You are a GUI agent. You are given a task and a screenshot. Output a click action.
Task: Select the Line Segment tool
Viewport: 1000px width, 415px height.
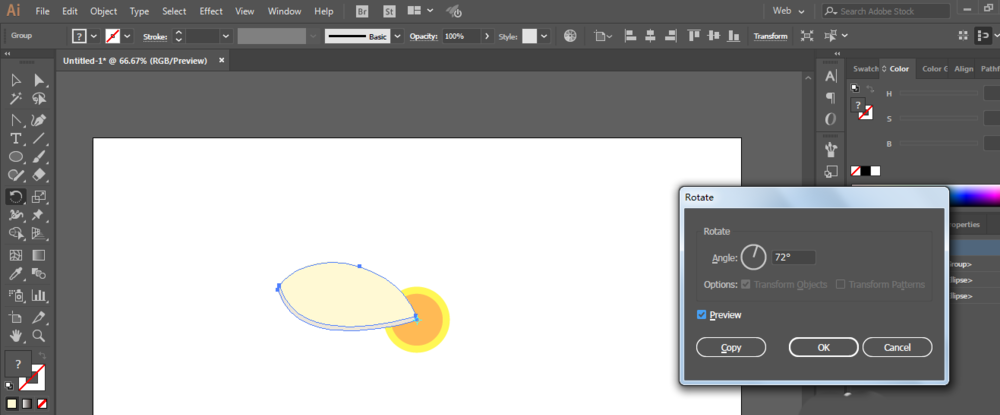[39, 138]
